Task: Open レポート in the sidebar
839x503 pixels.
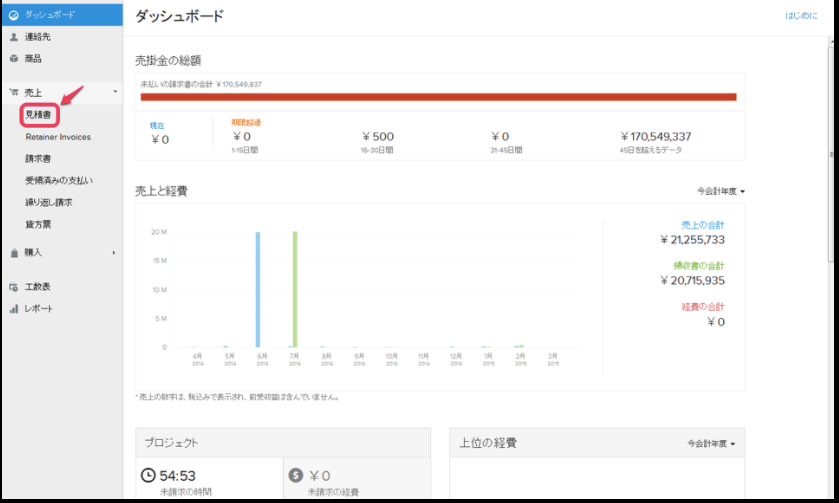Action: coord(39,309)
